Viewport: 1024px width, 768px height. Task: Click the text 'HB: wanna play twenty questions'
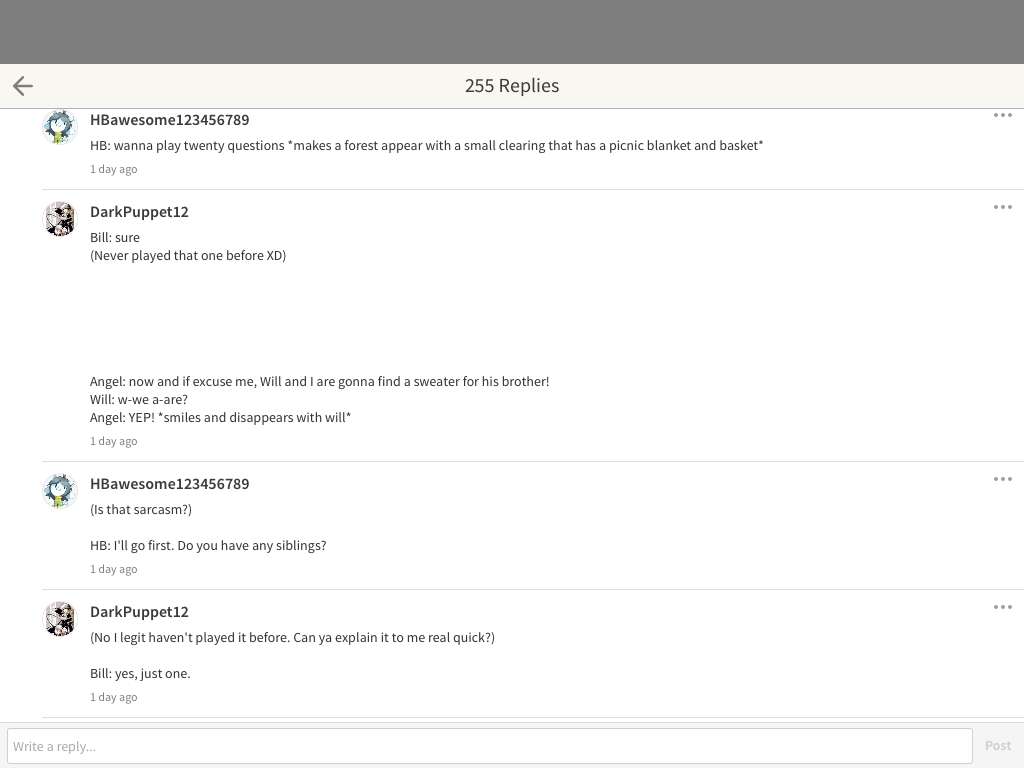pos(187,145)
